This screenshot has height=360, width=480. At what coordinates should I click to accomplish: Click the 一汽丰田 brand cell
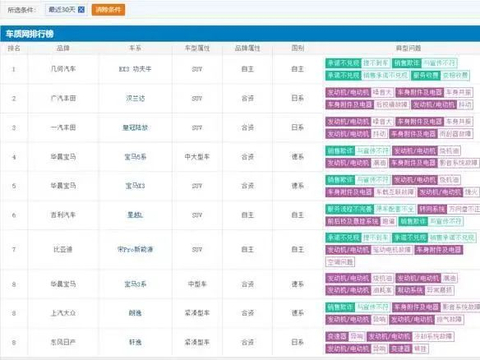63,127
